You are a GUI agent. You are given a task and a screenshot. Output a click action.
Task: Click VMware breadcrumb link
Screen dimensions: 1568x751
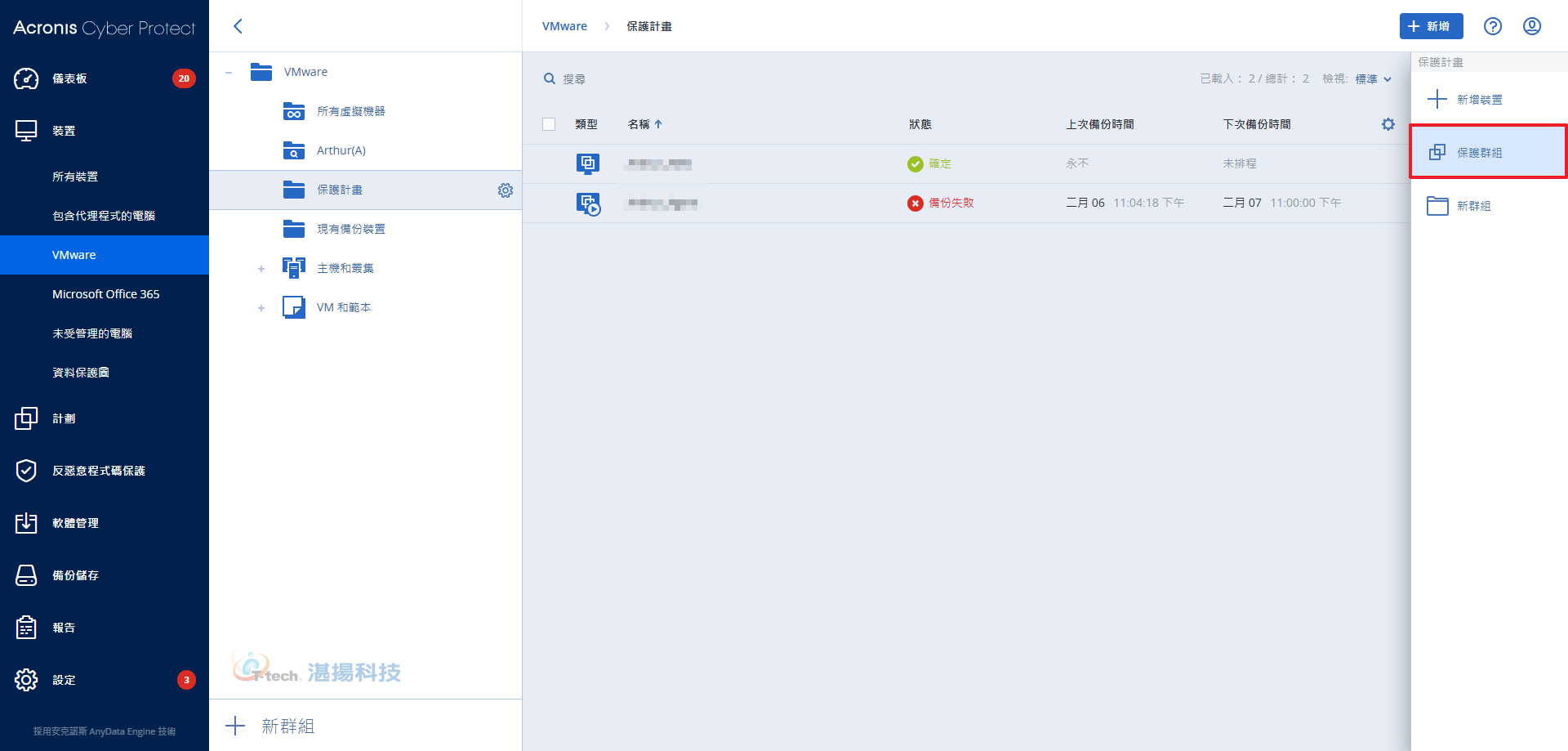(564, 26)
